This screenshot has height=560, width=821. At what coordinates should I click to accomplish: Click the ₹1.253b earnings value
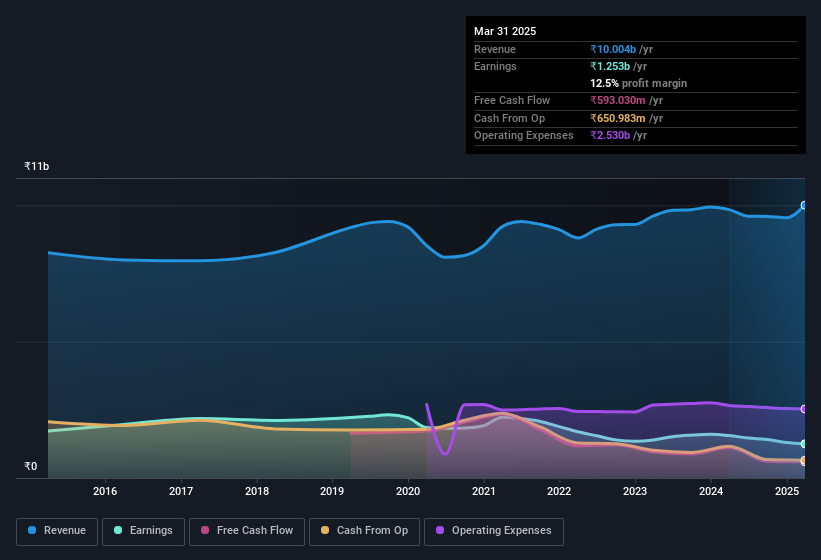click(610, 66)
